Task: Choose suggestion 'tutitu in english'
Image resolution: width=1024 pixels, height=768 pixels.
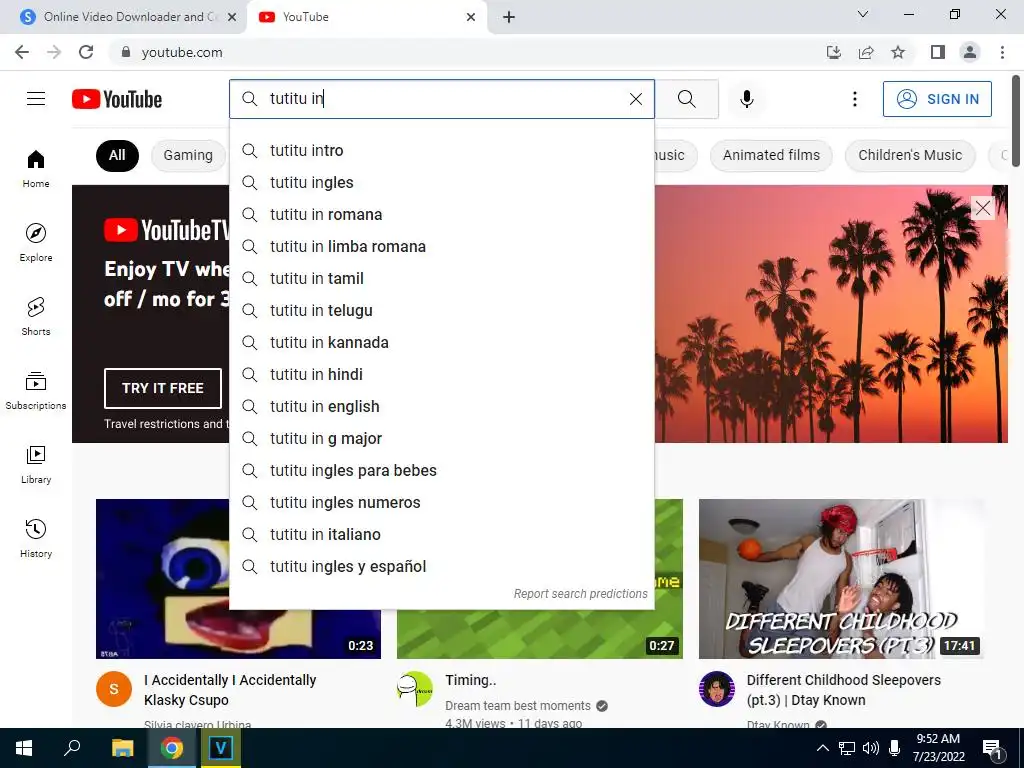Action: [x=441, y=406]
